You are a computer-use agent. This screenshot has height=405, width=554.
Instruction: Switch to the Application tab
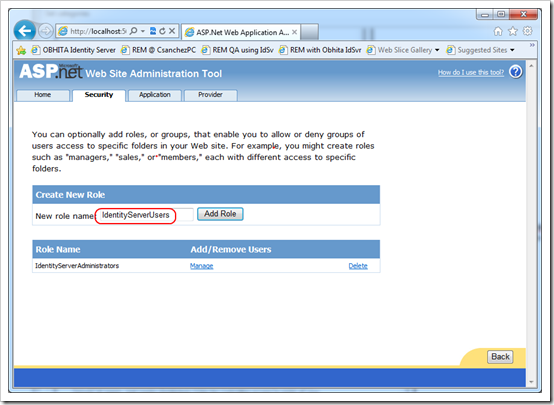coord(155,95)
